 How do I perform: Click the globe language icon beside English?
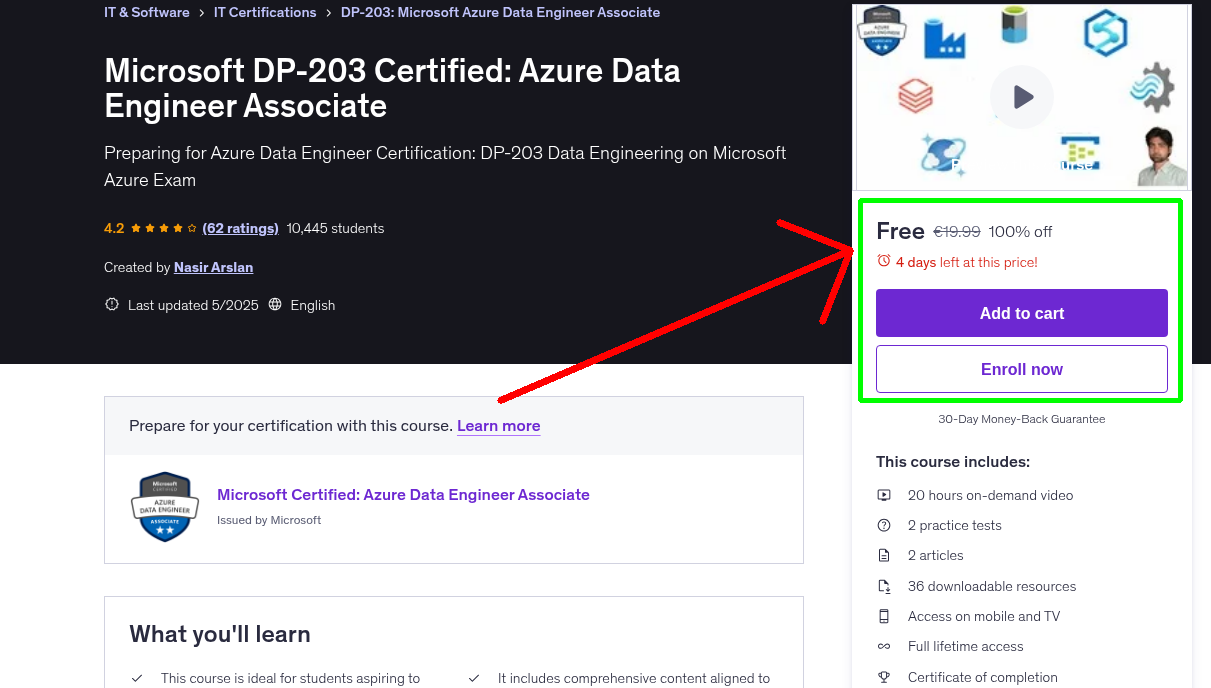click(x=275, y=305)
